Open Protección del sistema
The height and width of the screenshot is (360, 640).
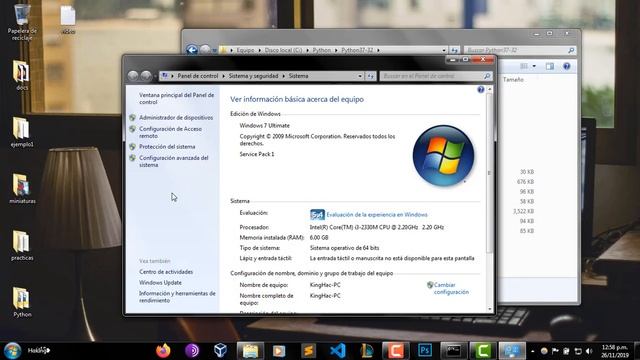pos(167,147)
